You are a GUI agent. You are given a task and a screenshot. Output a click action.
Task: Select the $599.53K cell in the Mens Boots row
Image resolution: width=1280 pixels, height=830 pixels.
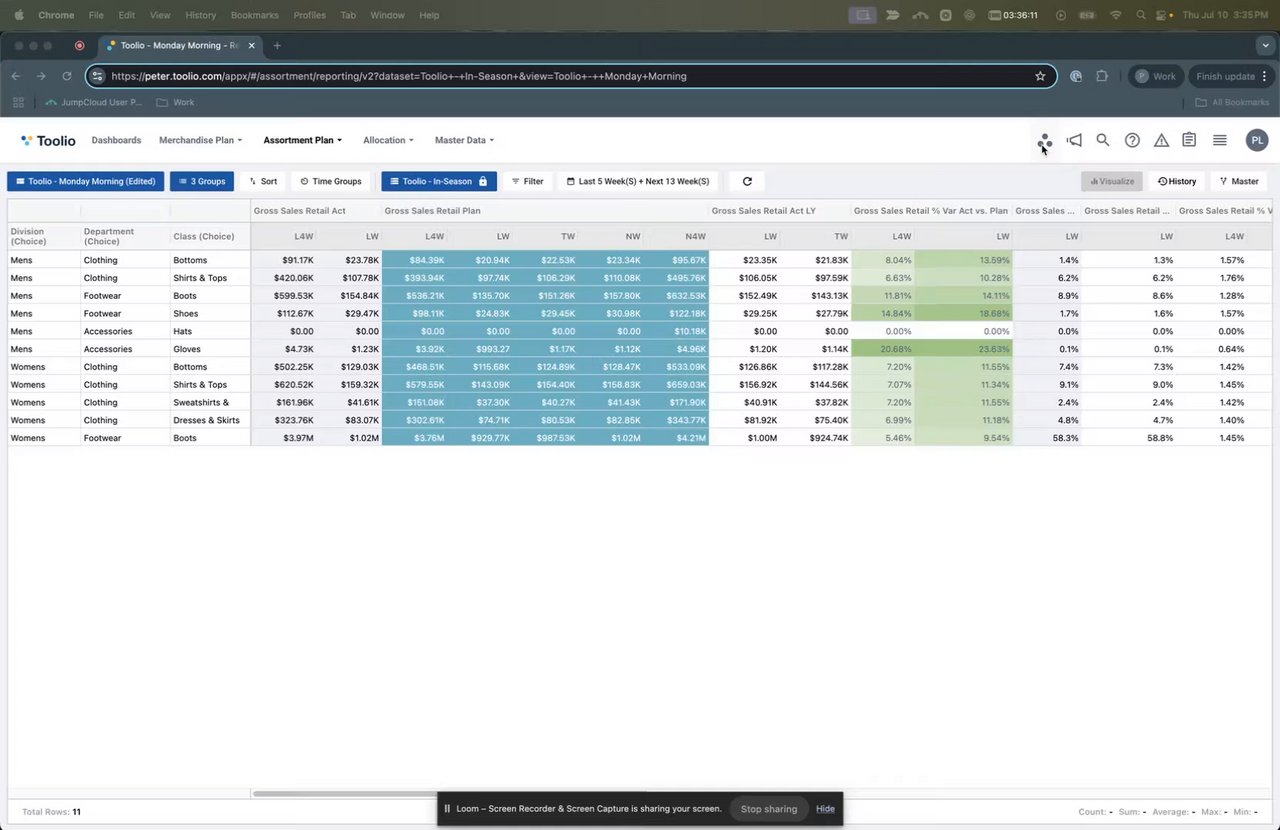click(x=284, y=296)
